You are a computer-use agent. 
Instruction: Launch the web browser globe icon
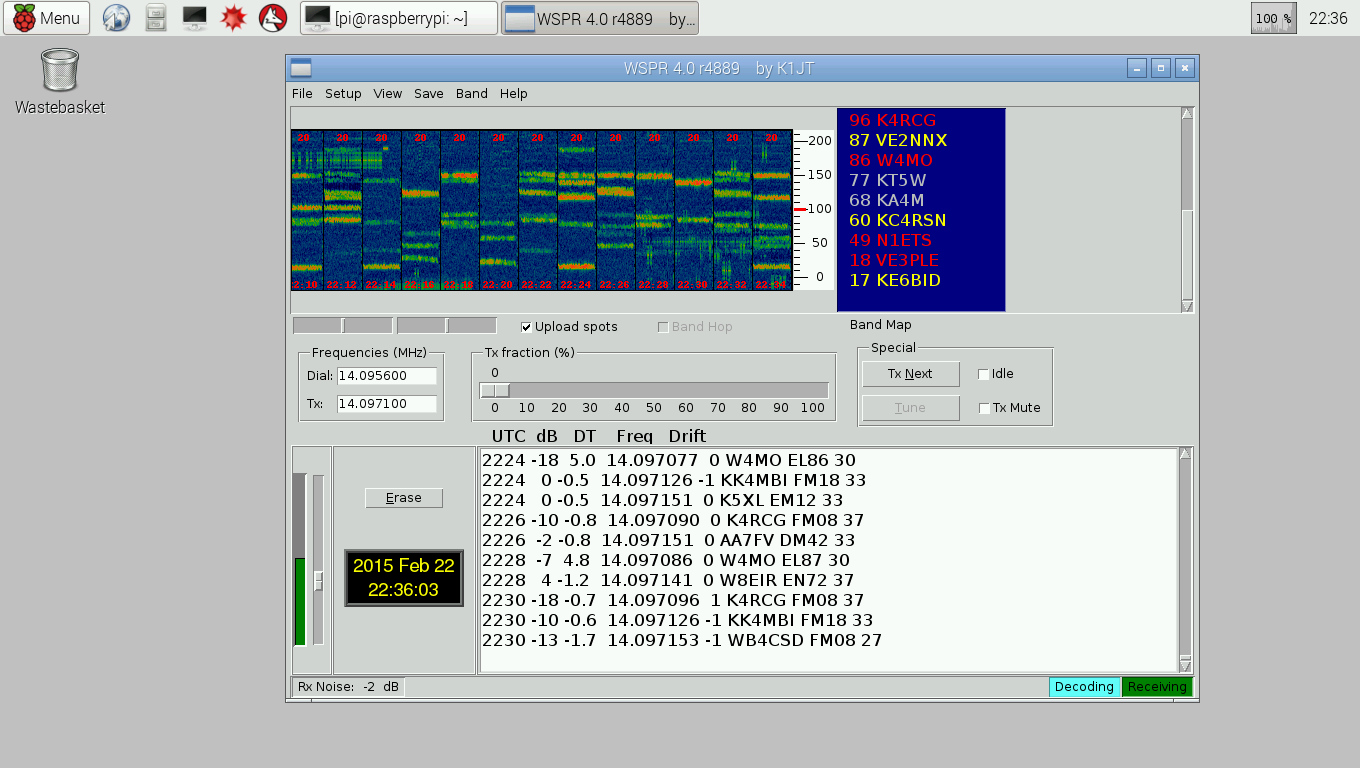pyautogui.click(x=117, y=18)
